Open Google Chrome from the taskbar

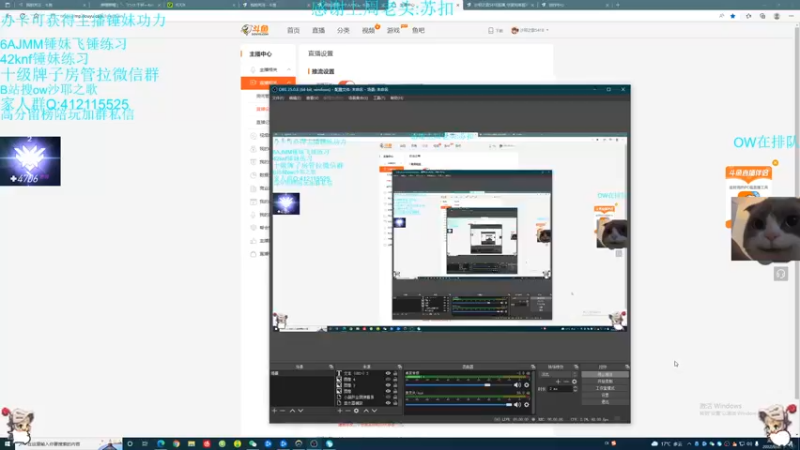pos(176,444)
